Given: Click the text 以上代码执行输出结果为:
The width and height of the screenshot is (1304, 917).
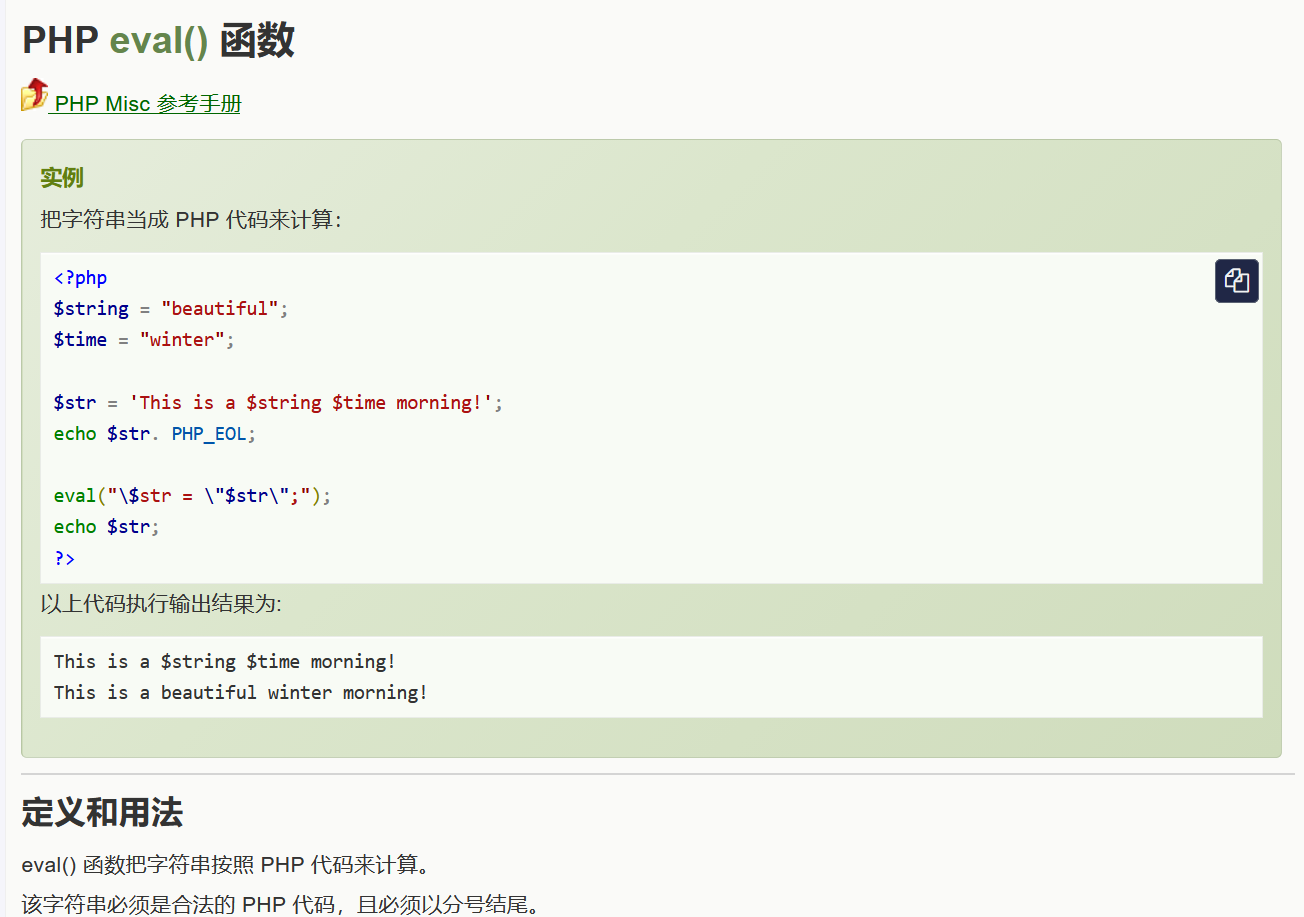Looking at the screenshot, I should 161,604.
